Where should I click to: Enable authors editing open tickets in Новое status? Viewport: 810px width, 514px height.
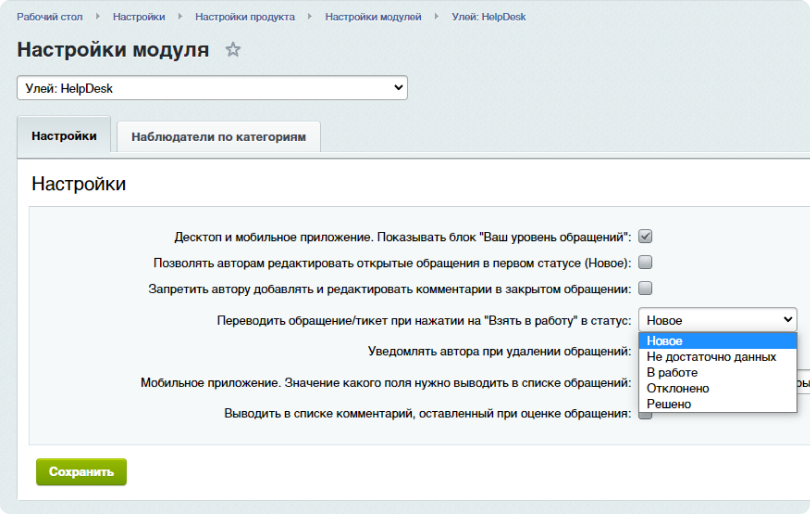[x=645, y=262]
